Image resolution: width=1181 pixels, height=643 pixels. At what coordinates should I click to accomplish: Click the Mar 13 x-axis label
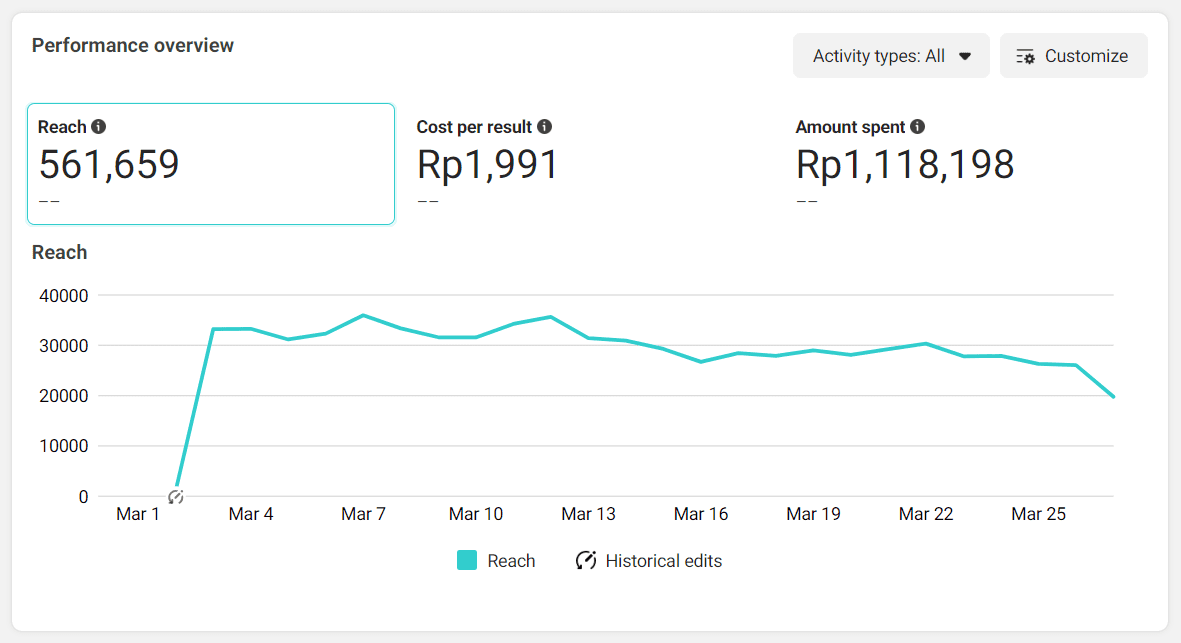pyautogui.click(x=588, y=514)
